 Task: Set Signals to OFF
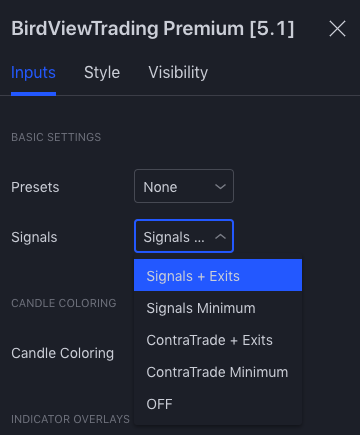[218, 404]
